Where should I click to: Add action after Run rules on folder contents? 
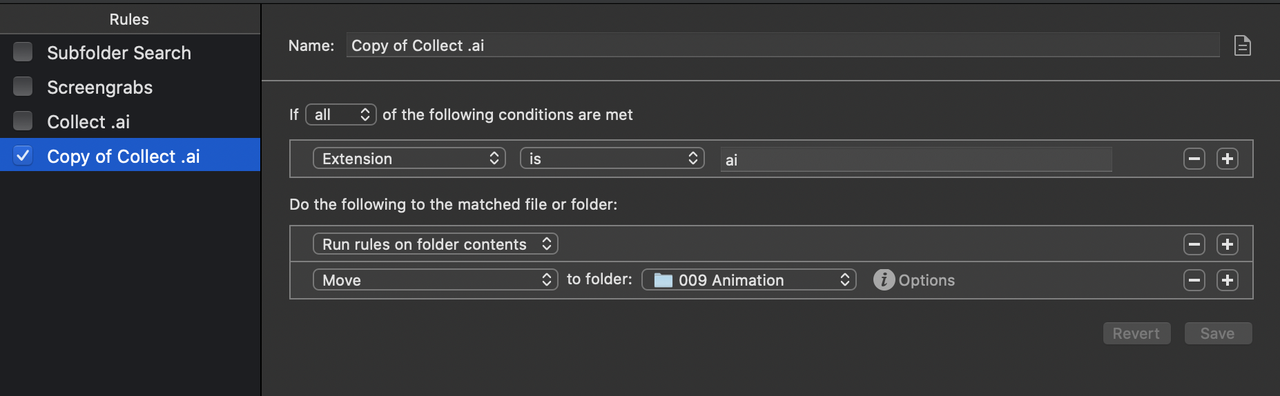1228,245
